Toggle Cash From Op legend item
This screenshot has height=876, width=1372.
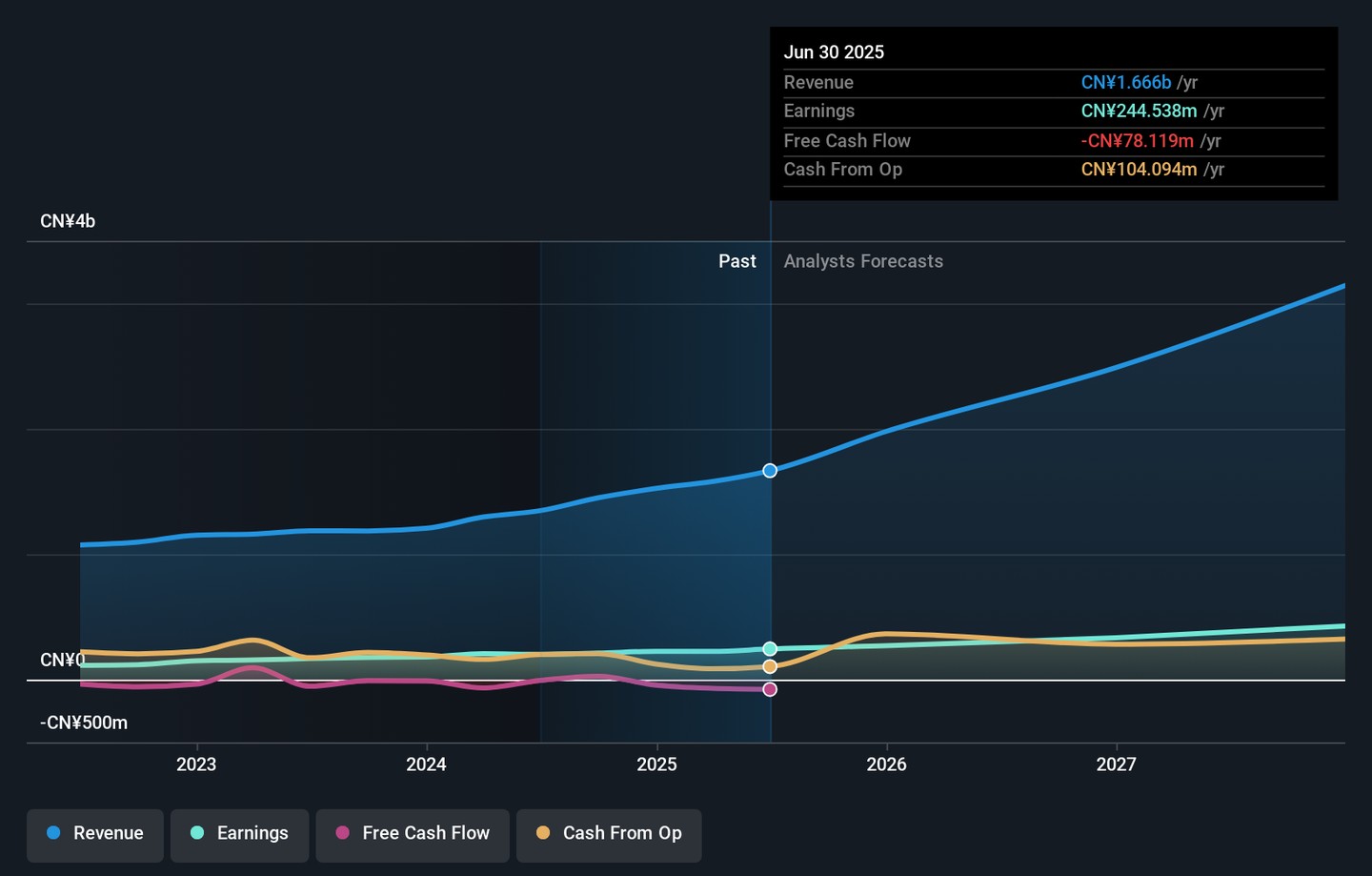click(609, 833)
